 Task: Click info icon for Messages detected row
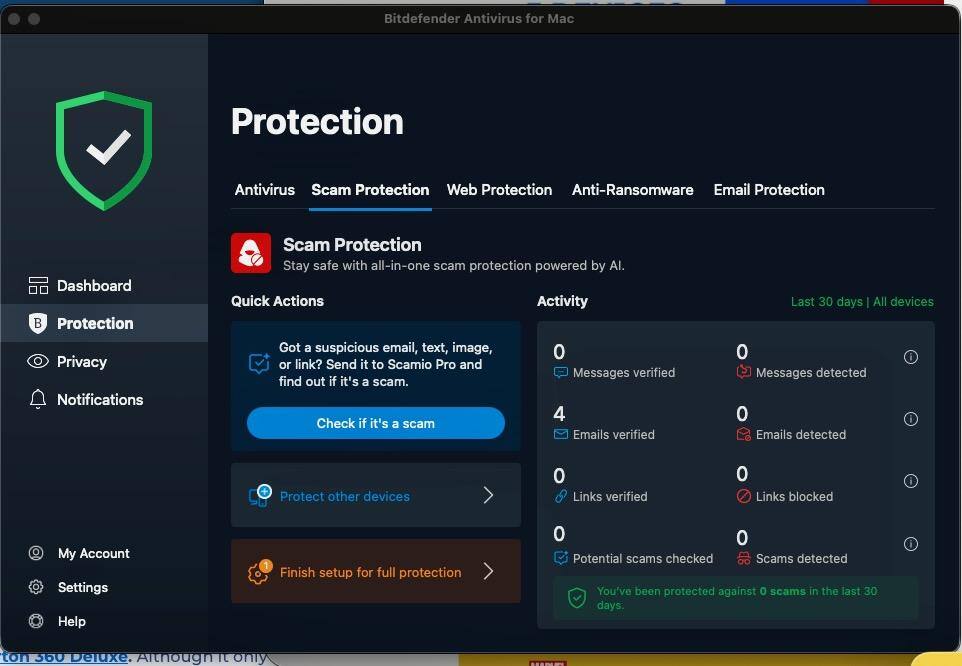[x=910, y=357]
